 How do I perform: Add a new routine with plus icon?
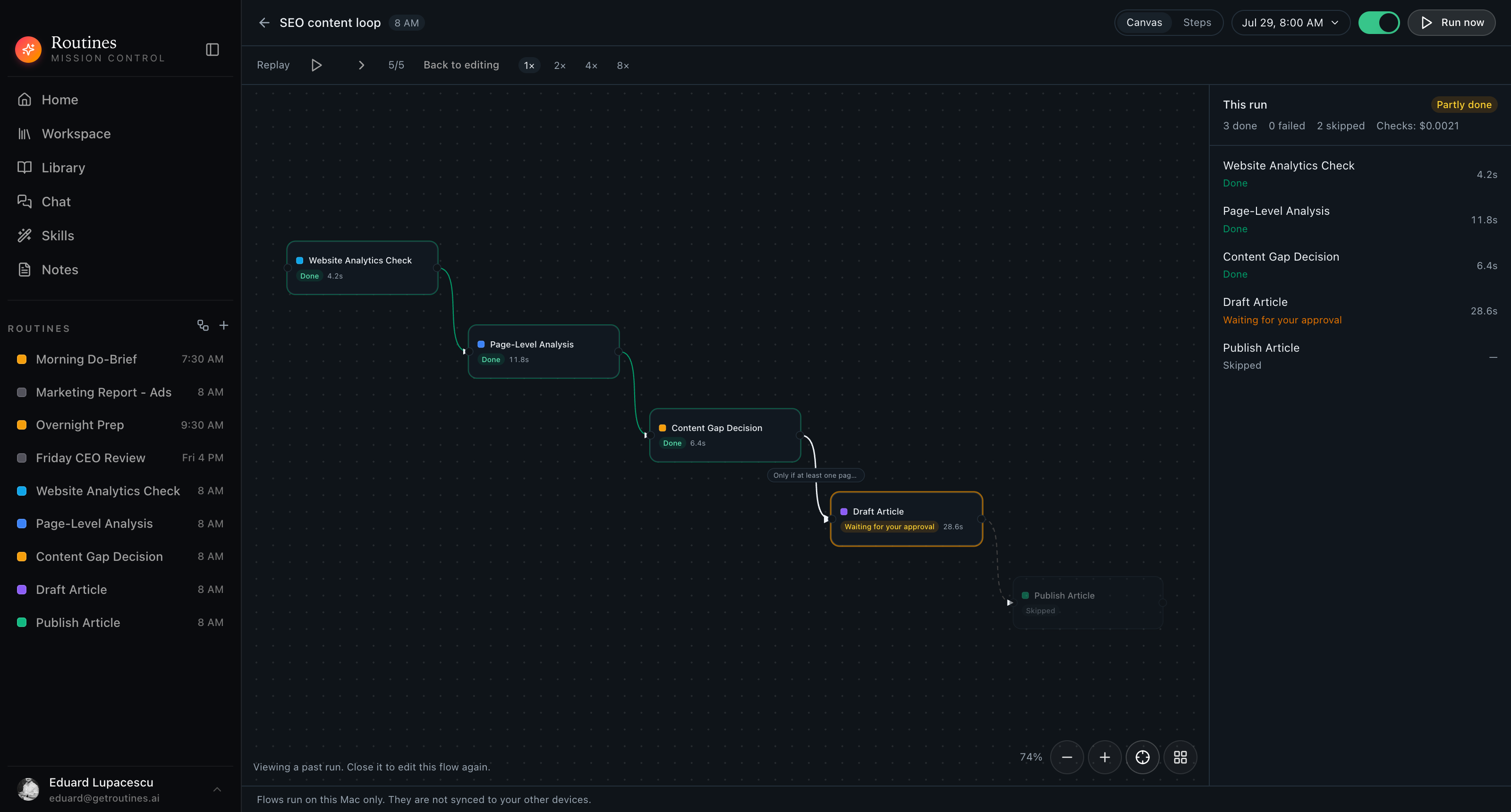click(224, 325)
